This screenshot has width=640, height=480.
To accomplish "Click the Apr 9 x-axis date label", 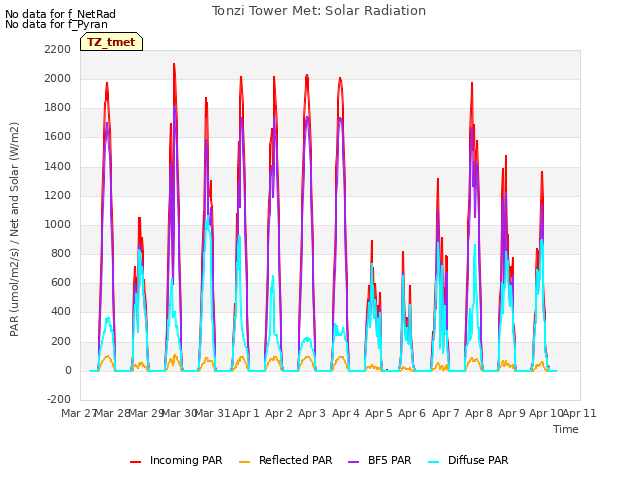I will click(512, 413).
